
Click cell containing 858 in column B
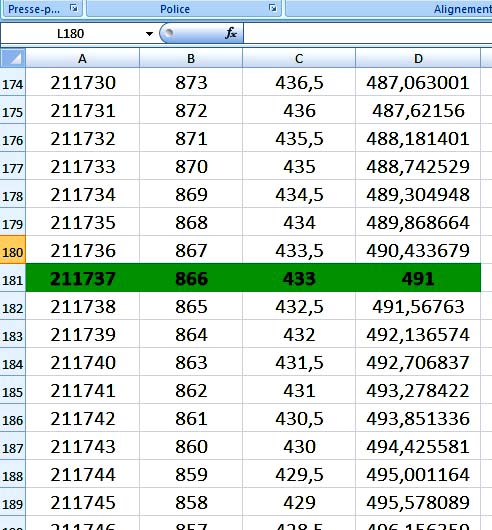pos(191,502)
